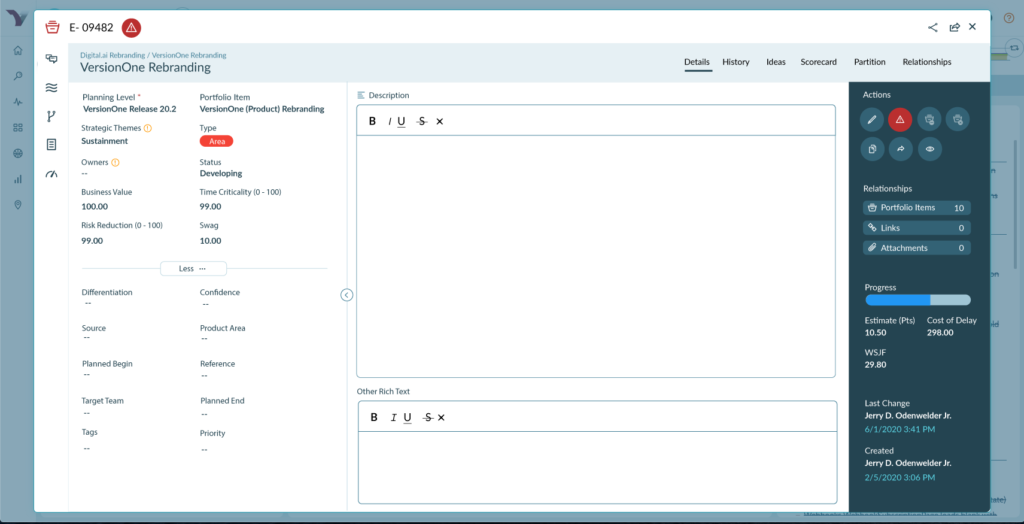The image size is (1024, 524).
Task: Click the red warning icon under Actions
Action: click(900, 119)
